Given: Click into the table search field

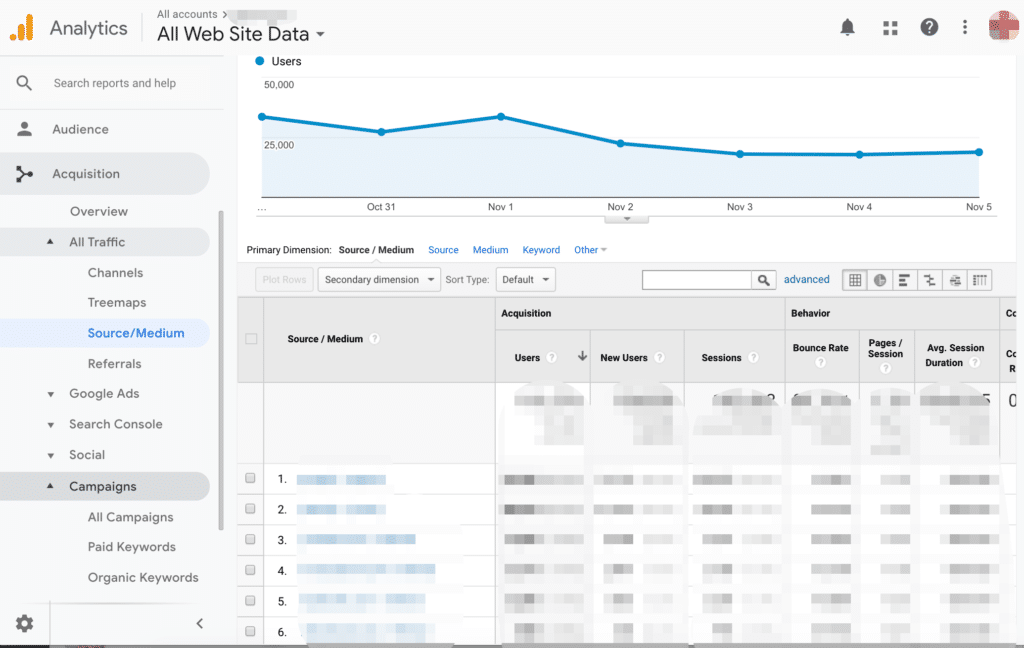Looking at the screenshot, I should (696, 280).
